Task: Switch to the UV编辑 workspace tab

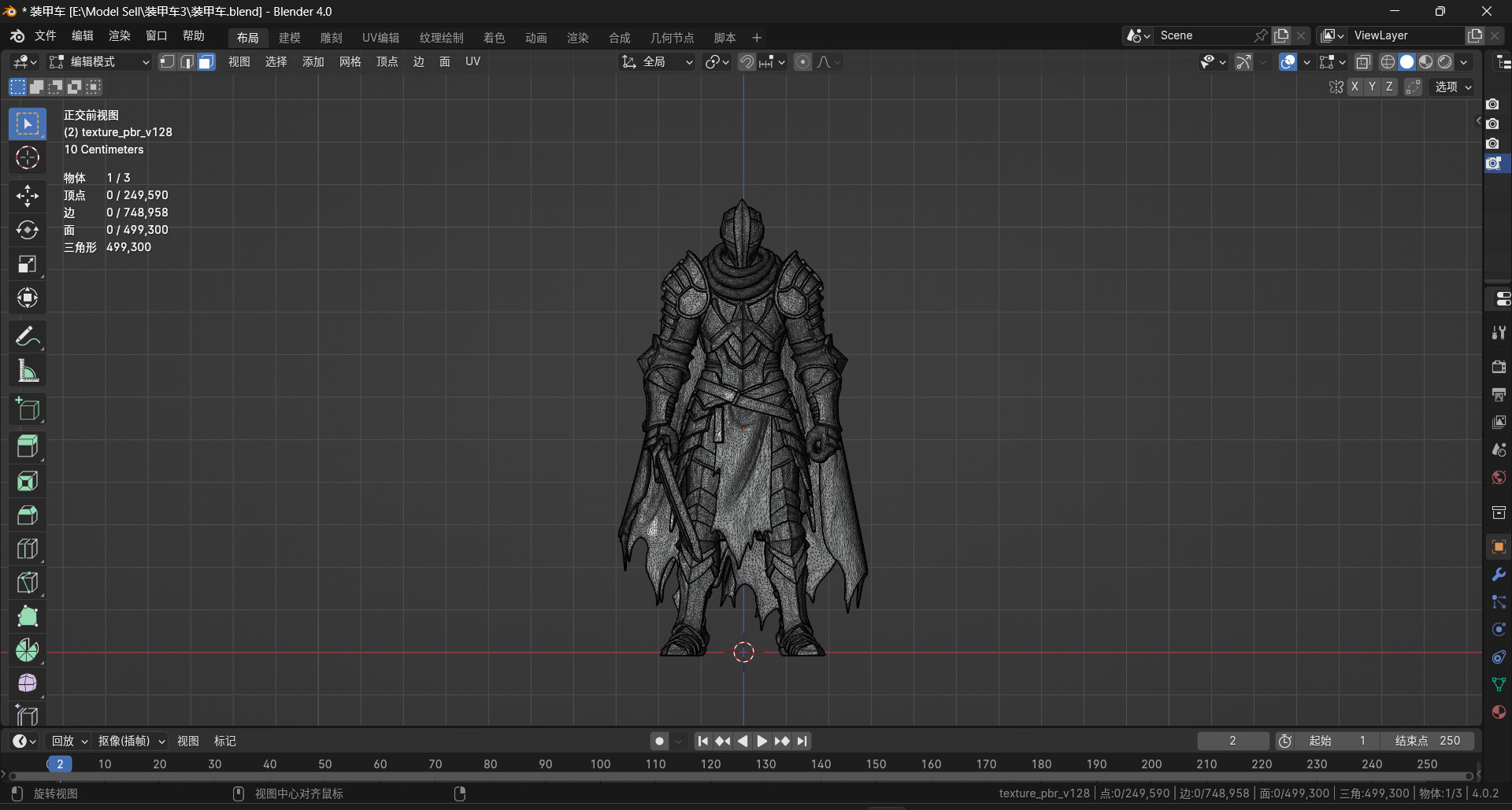Action: (x=380, y=38)
